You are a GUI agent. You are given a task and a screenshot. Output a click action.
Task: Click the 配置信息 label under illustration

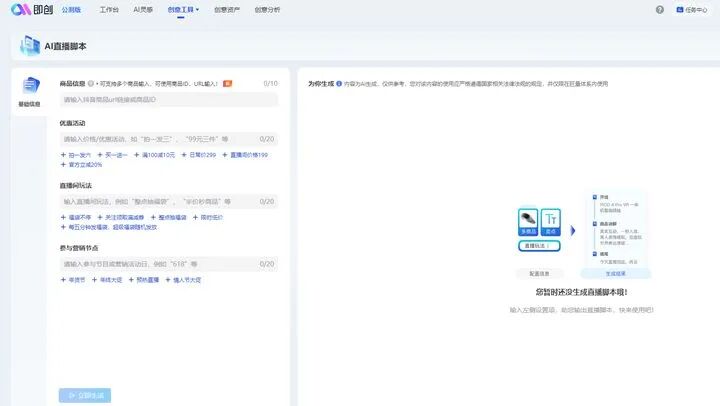(x=539, y=274)
